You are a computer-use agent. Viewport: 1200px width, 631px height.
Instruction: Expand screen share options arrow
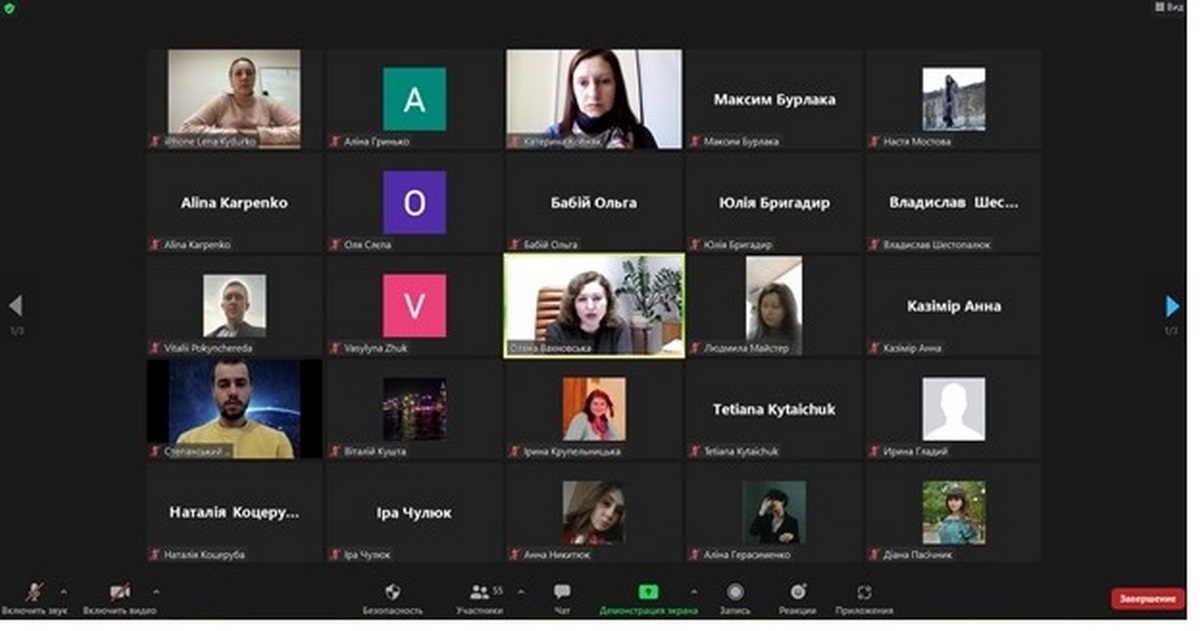click(x=694, y=590)
